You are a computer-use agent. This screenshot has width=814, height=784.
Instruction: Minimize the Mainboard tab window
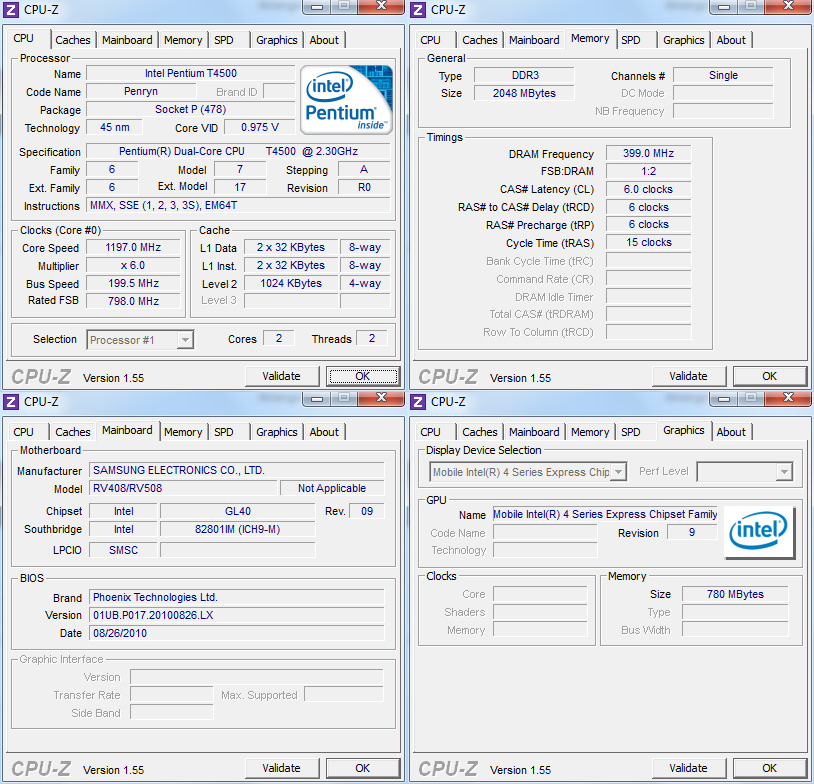pos(317,399)
